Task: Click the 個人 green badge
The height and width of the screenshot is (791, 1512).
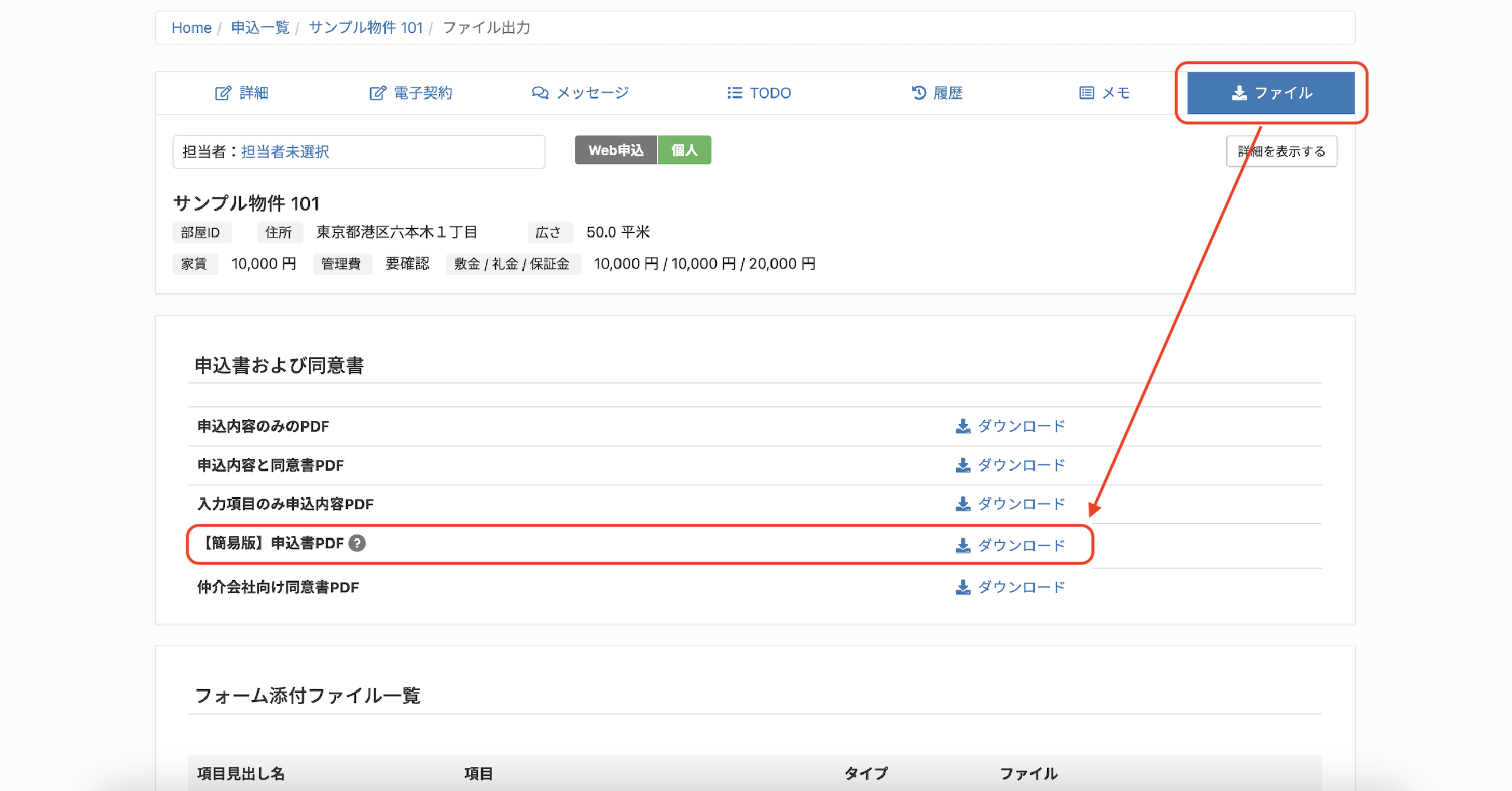Action: coord(684,150)
